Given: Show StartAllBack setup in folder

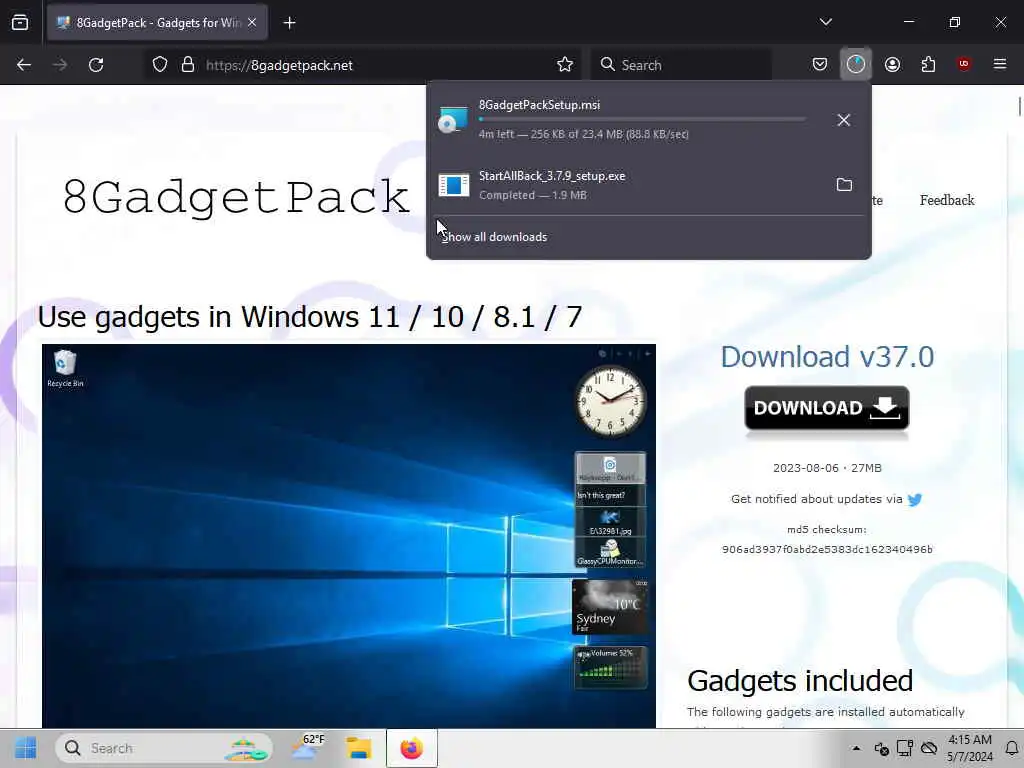Looking at the screenshot, I should pyautogui.click(x=844, y=185).
